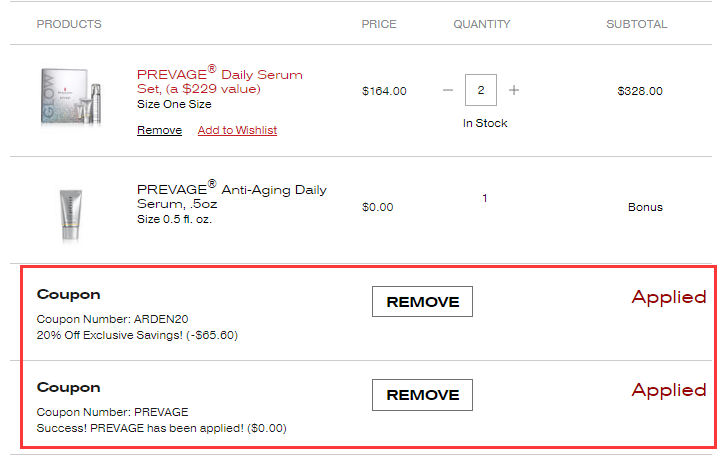Click the PRICE column header
The image size is (725, 462).
[379, 24]
